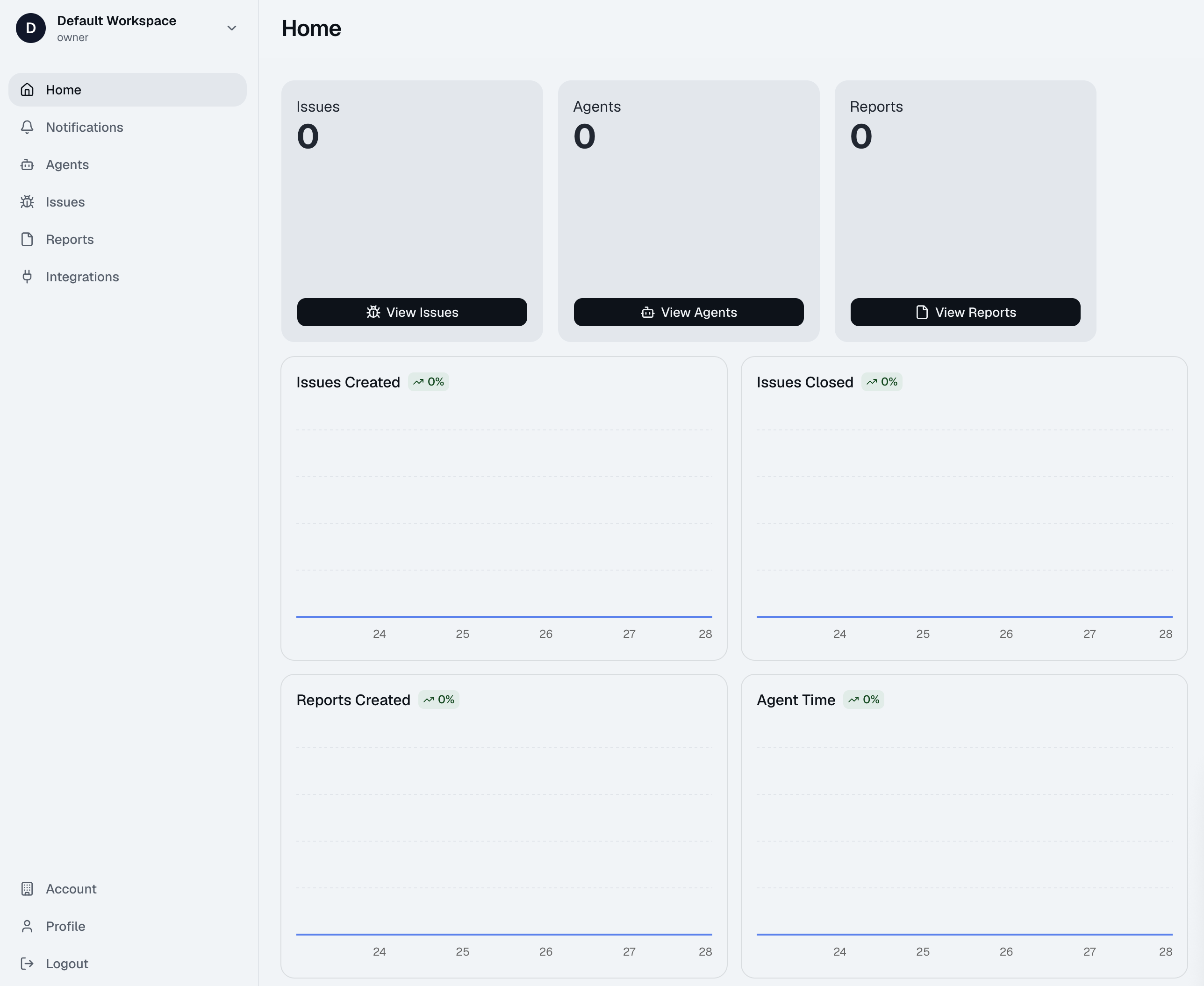Click the Issues Closed chart title
The height and width of the screenshot is (986, 1204).
[805, 382]
